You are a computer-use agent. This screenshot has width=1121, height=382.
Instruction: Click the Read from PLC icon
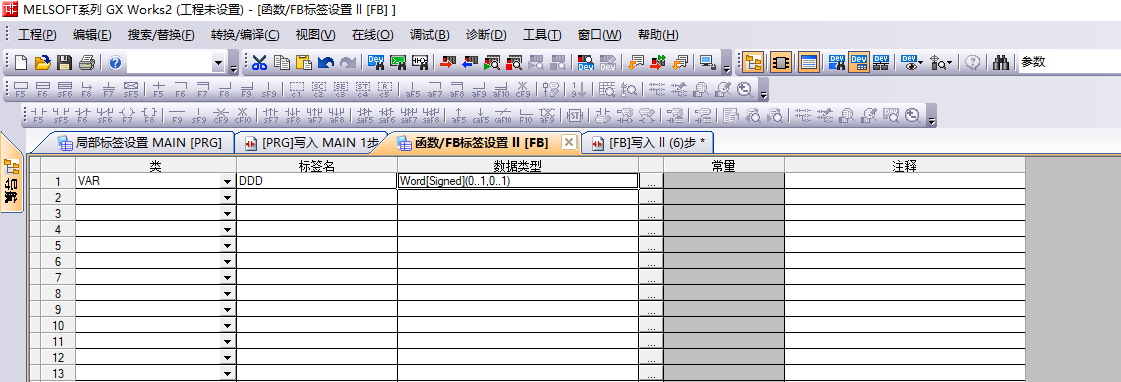[x=470, y=63]
